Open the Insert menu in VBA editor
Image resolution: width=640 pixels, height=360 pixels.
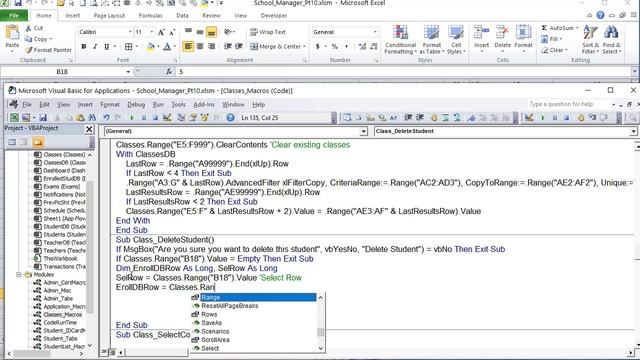tap(85, 104)
